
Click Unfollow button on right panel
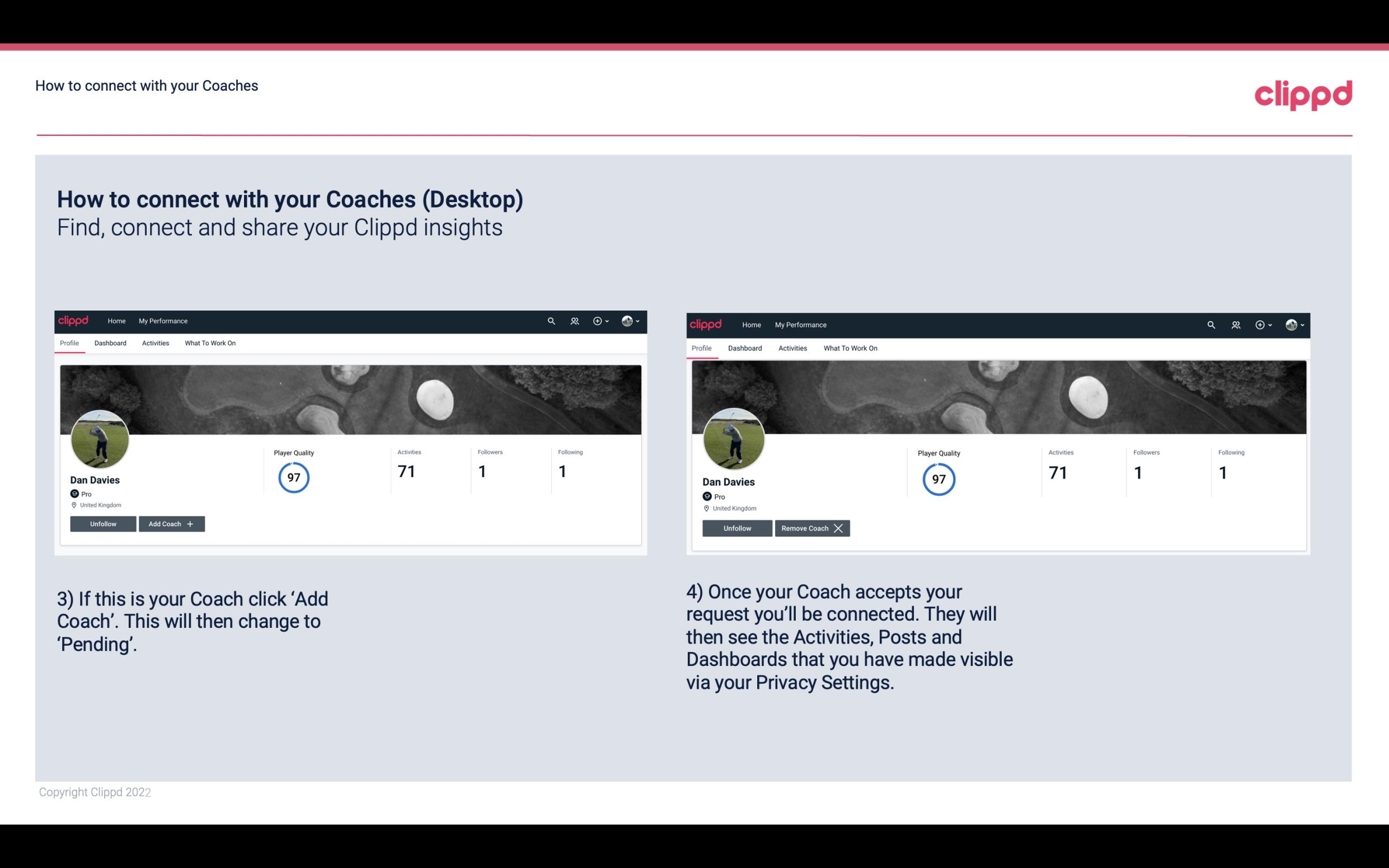coord(736,528)
